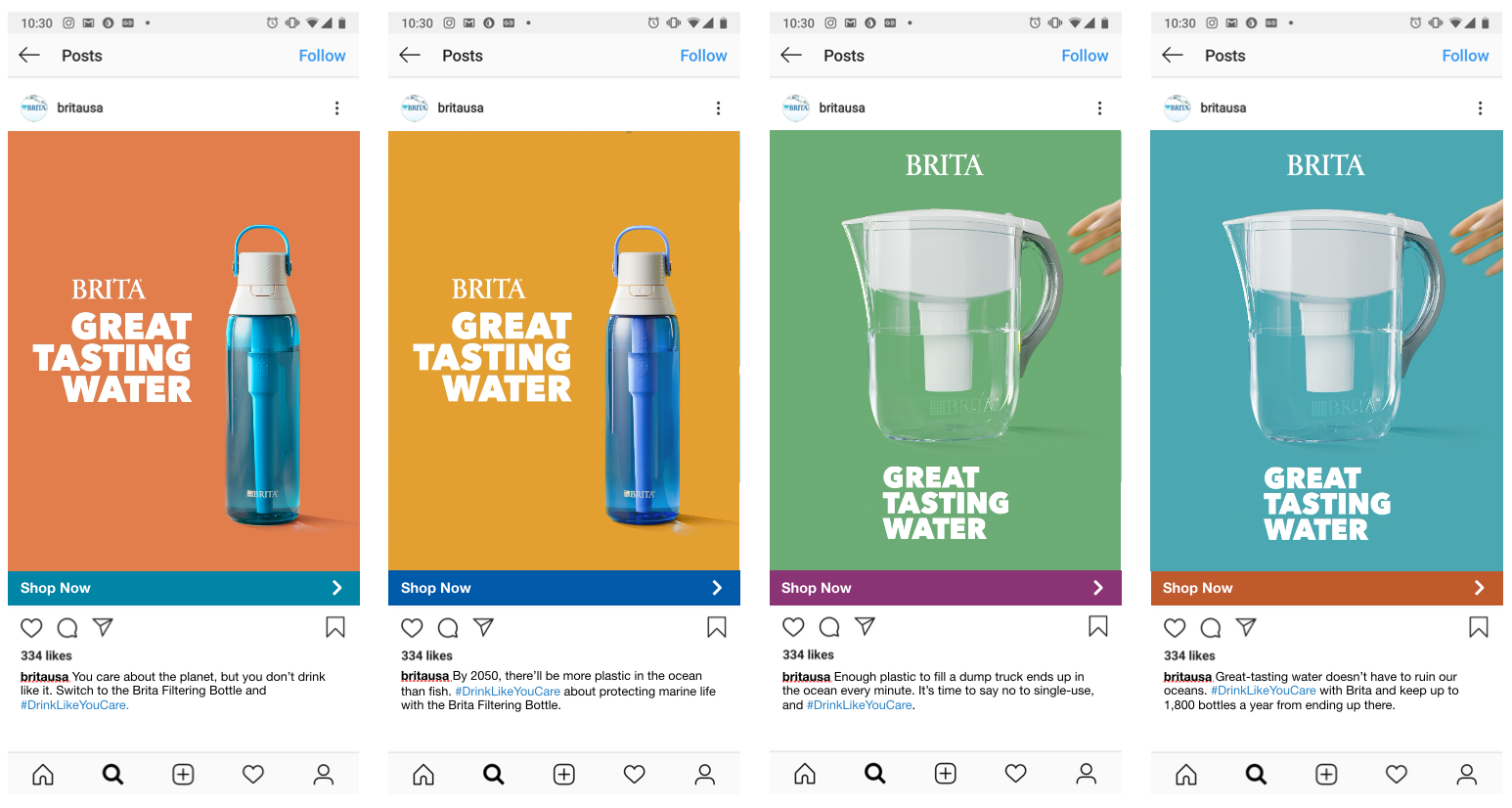The width and height of the screenshot is (1512, 808).
Task: Open britausa profile avatar on yellow post
Action: pyautogui.click(x=415, y=108)
